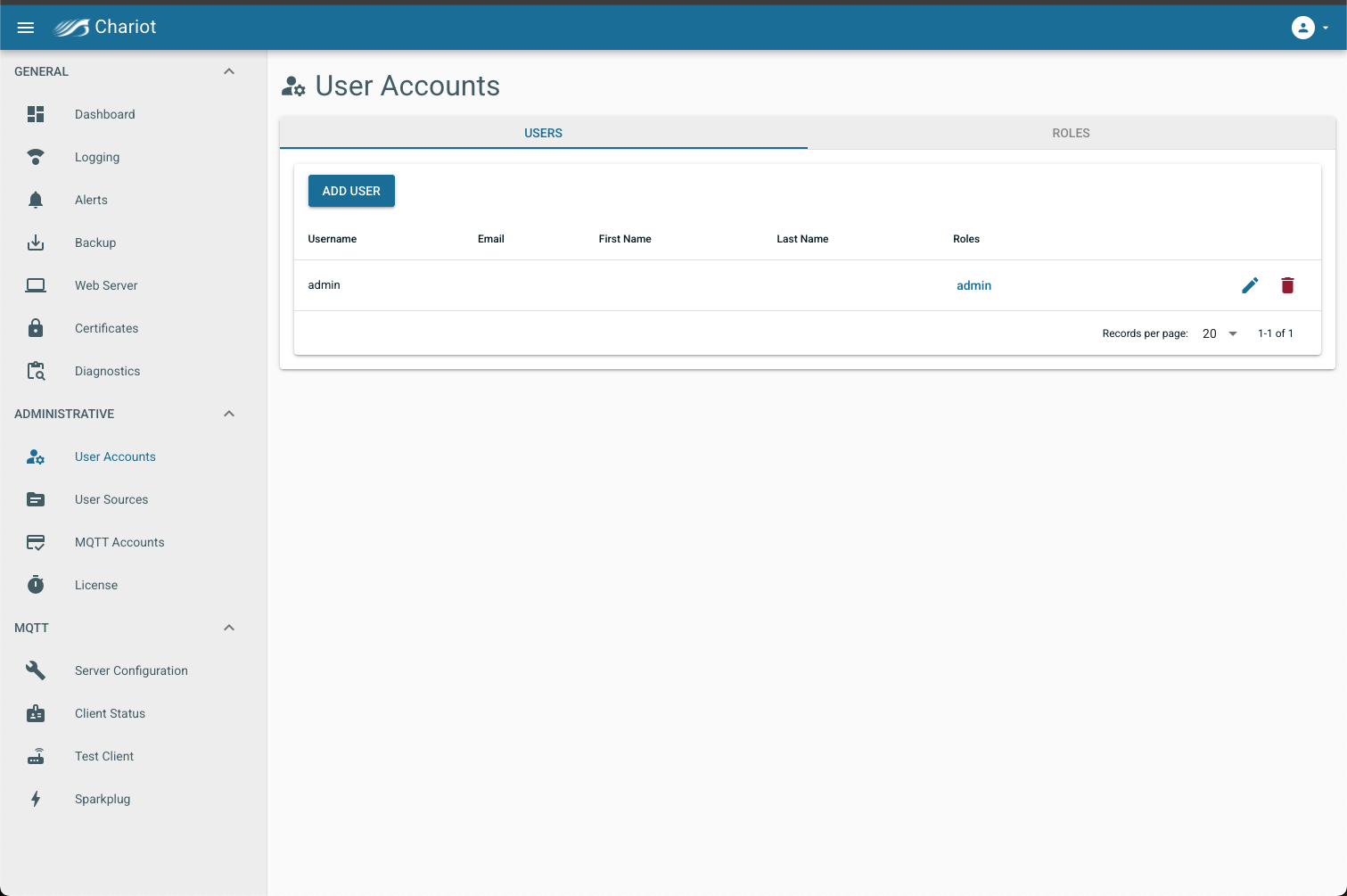Viewport: 1347px width, 896px height.
Task: Click the License stopwatch icon
Action: pyautogui.click(x=36, y=585)
